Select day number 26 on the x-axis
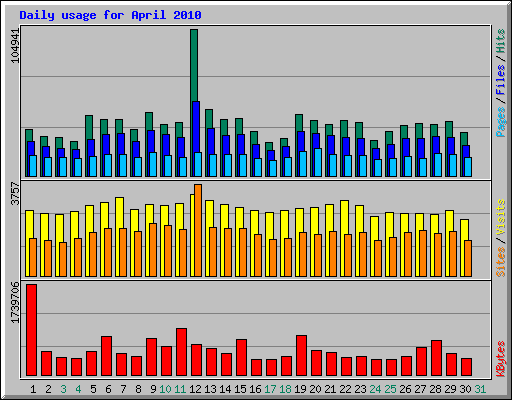Image resolution: width=512 pixels, height=400 pixels. [x=405, y=389]
